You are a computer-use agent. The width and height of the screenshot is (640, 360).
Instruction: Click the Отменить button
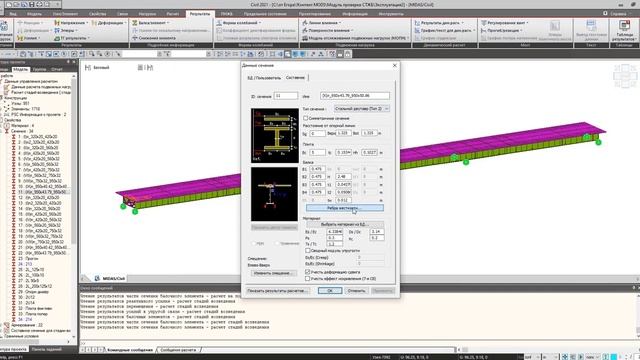[x=356, y=291]
